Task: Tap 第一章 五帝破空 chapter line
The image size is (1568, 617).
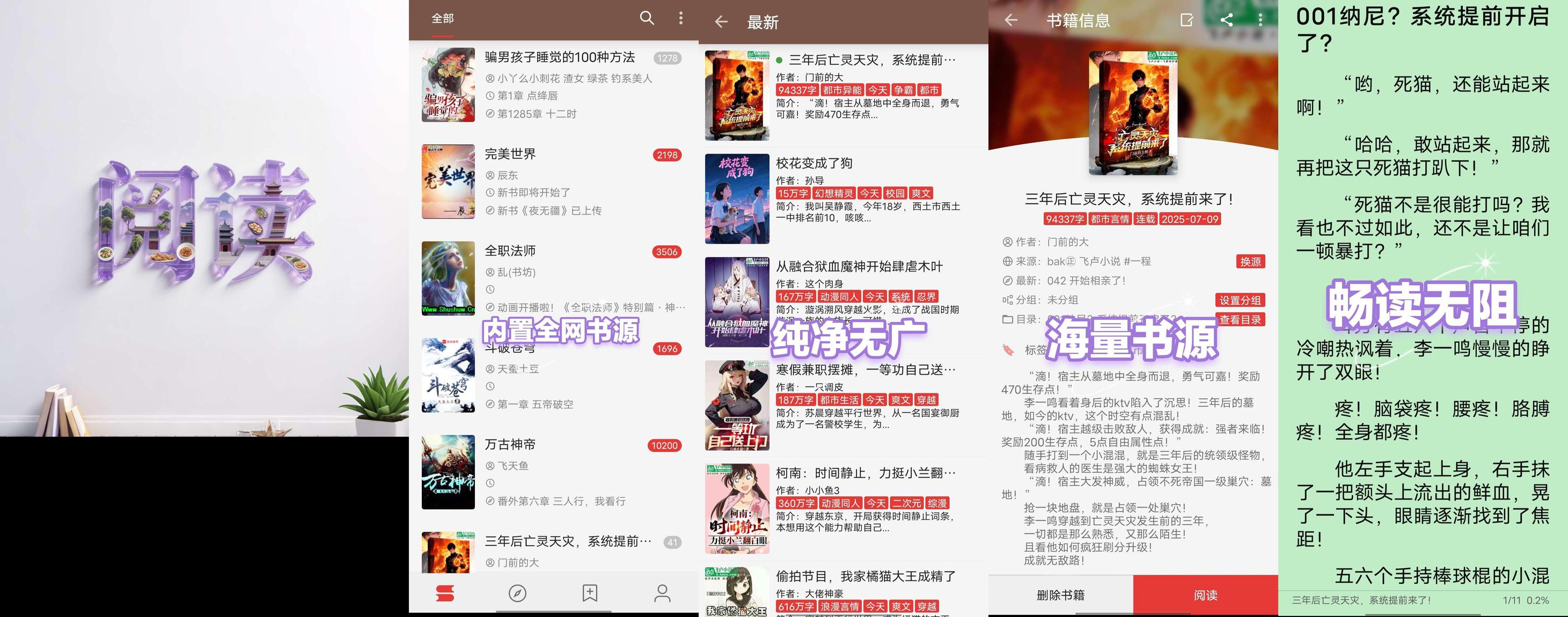Action: tap(529, 405)
